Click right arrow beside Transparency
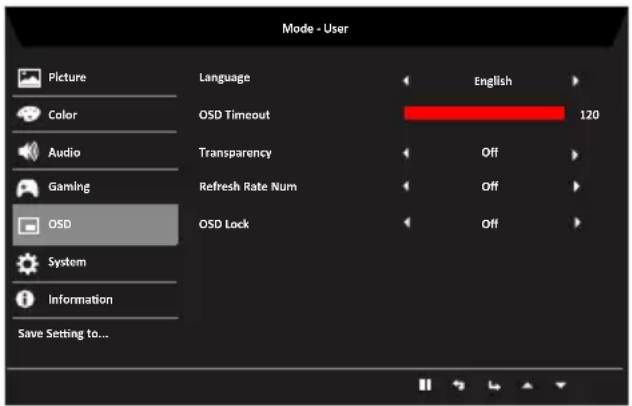This screenshot has height=406, width=632. [575, 155]
